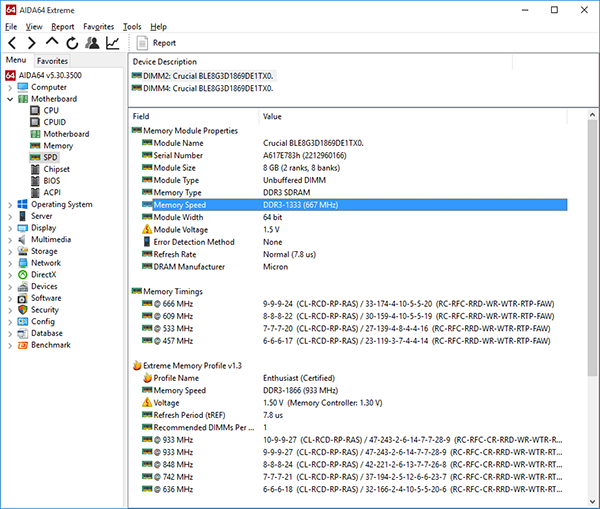Expand the Storage tree node
Viewport: 600px width, 509px height.
coord(10,252)
